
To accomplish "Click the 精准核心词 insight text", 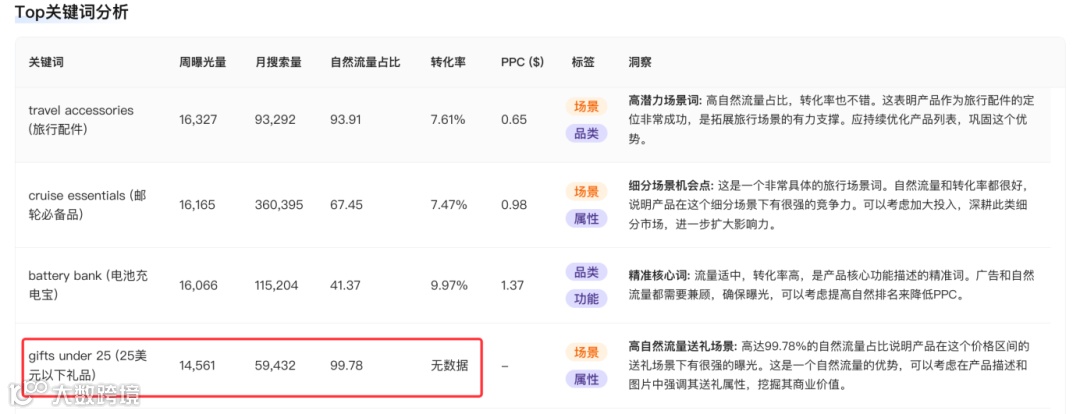I will click(831, 285).
